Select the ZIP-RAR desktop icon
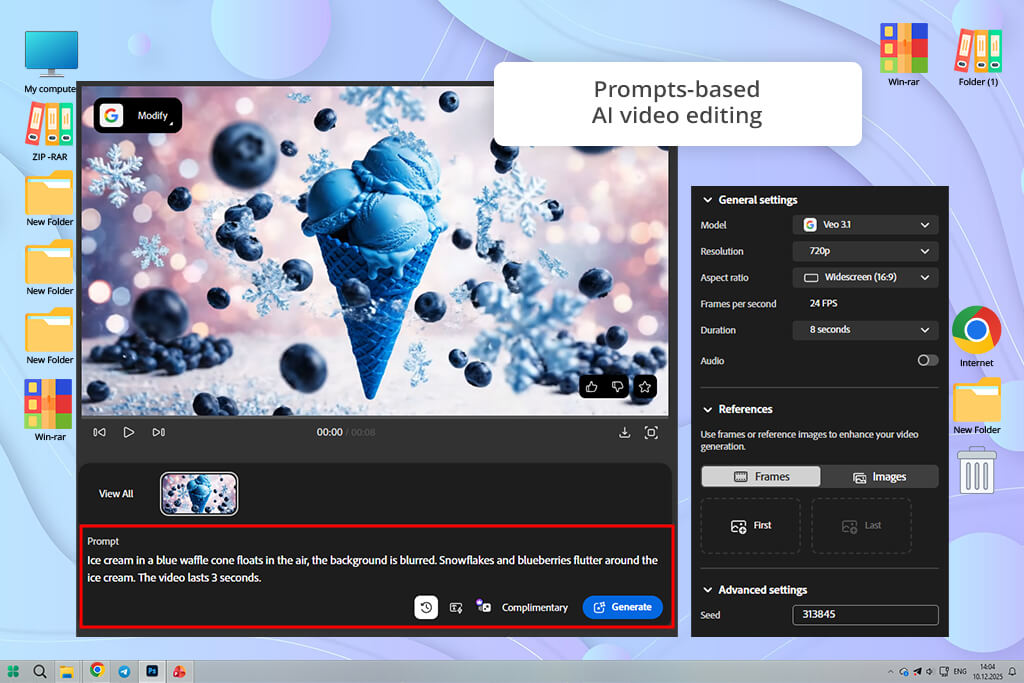This screenshot has width=1024, height=683. 50,131
